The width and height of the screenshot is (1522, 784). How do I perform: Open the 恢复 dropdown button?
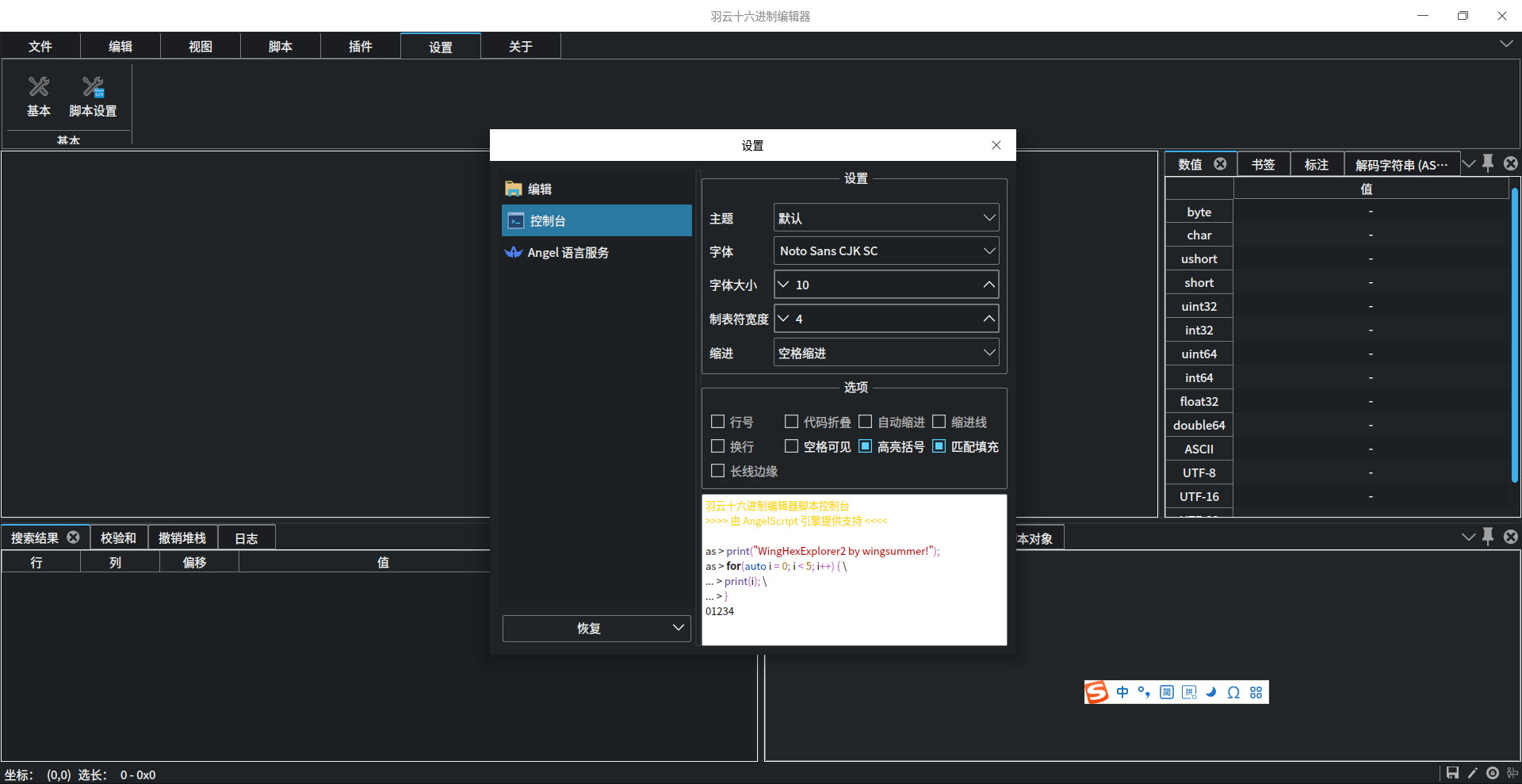tap(596, 628)
